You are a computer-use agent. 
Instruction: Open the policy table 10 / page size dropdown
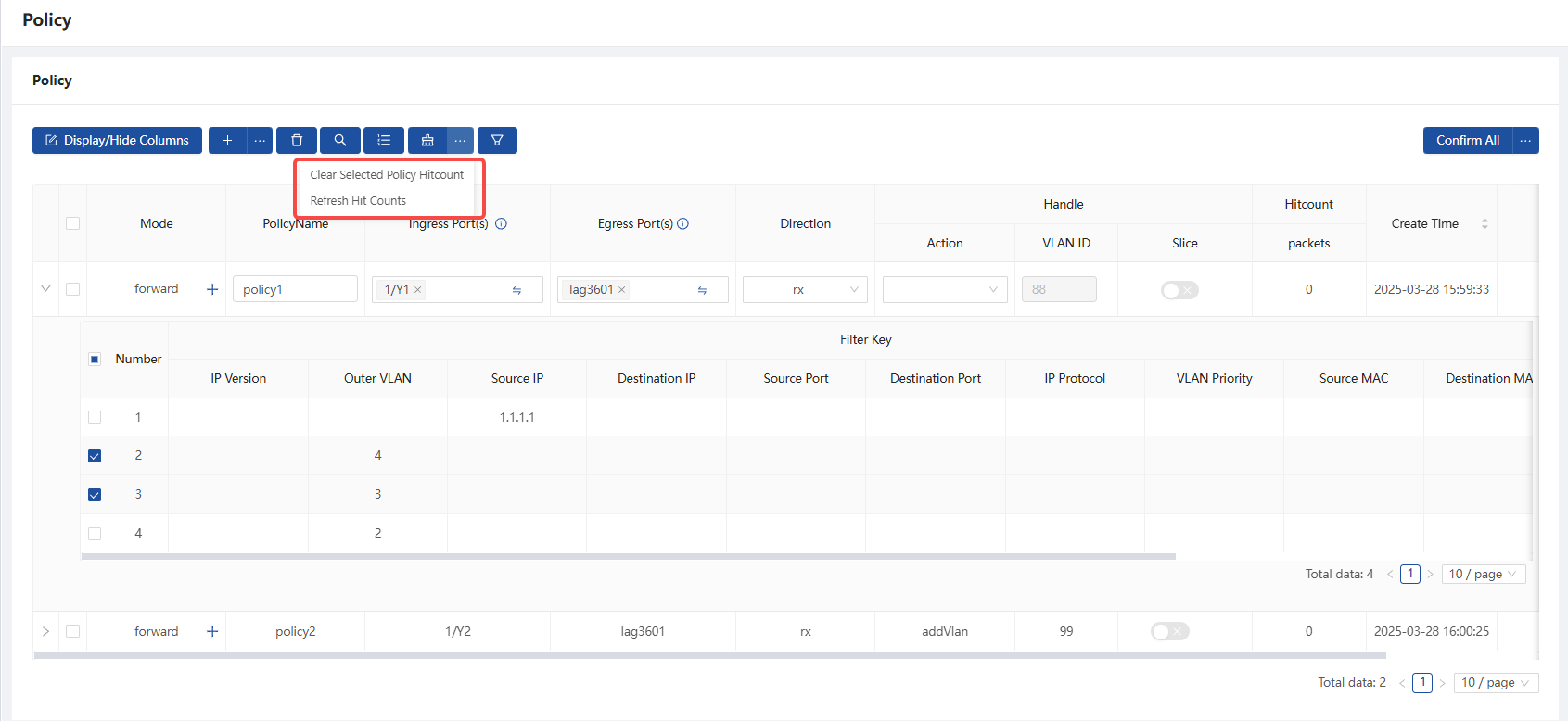click(x=1497, y=683)
